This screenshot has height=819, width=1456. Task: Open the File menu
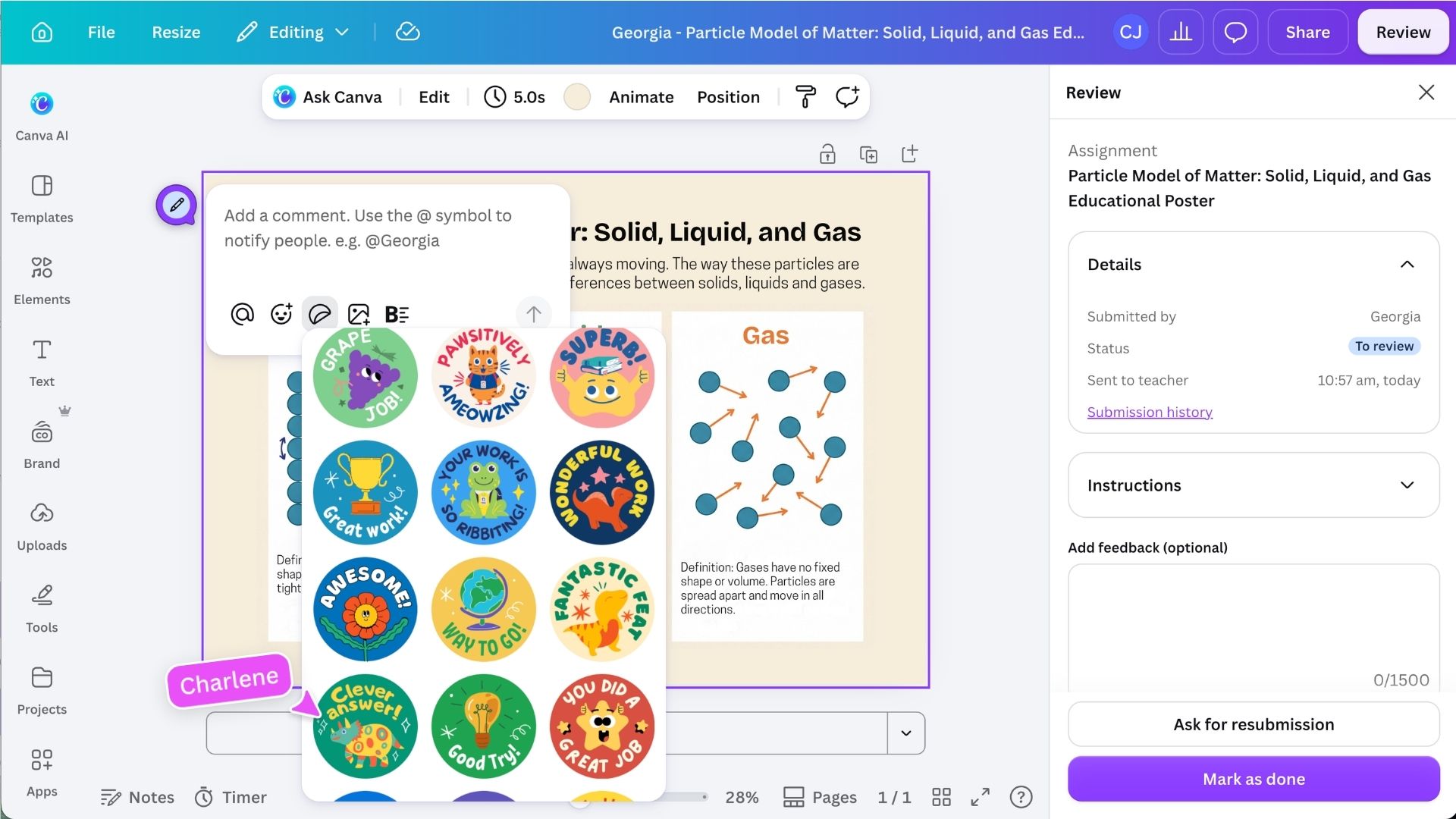pos(101,32)
